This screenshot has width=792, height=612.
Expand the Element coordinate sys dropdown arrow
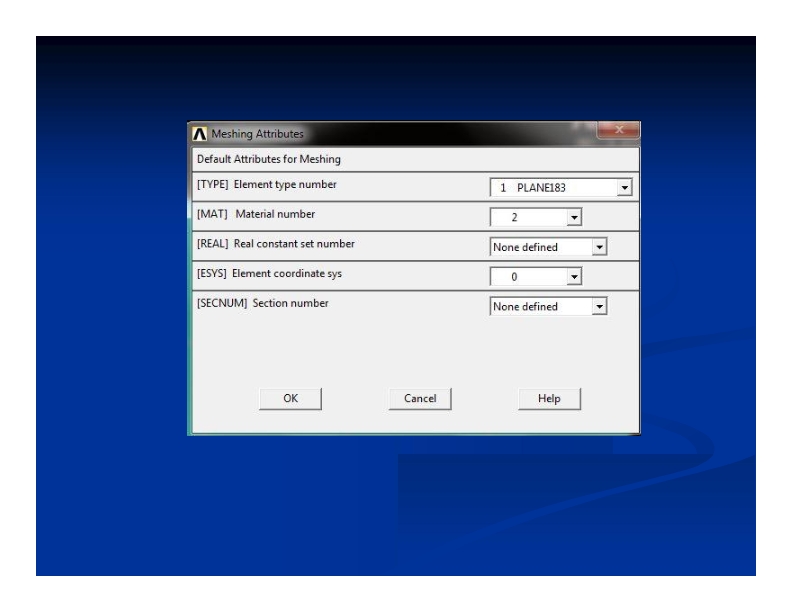(573, 277)
